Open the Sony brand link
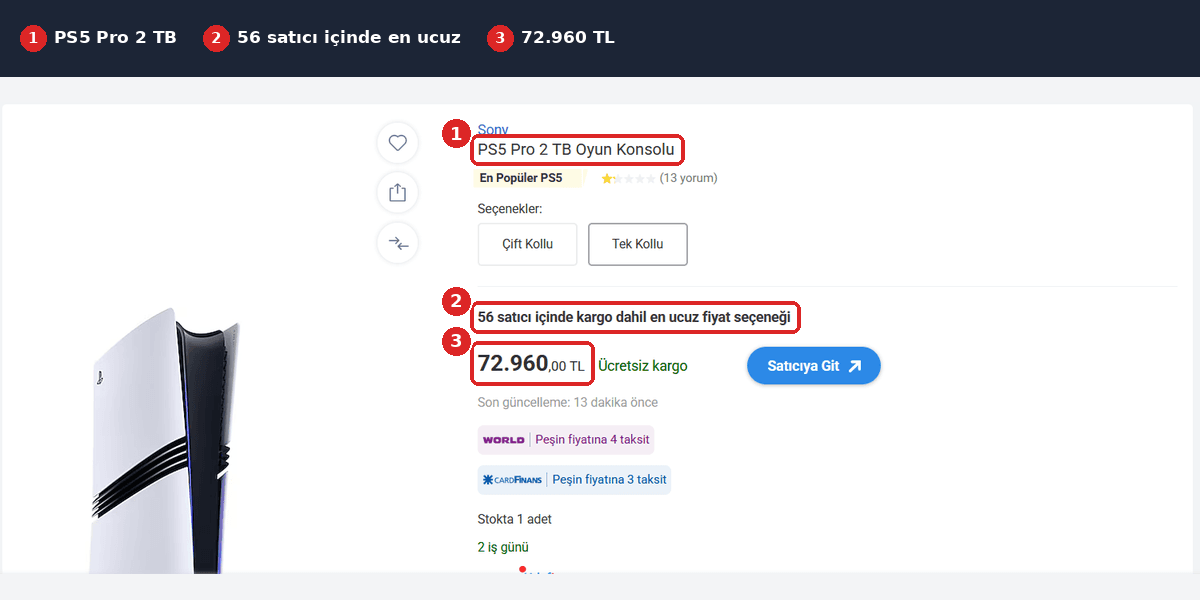The height and width of the screenshot is (600, 1200). pos(493,129)
